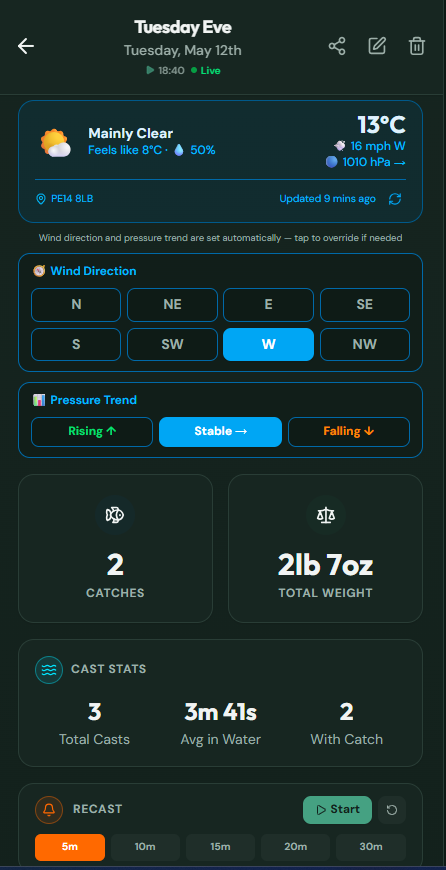Click the pressure icon beside 1010 hPa
This screenshot has width=446, height=870.
click(332, 162)
